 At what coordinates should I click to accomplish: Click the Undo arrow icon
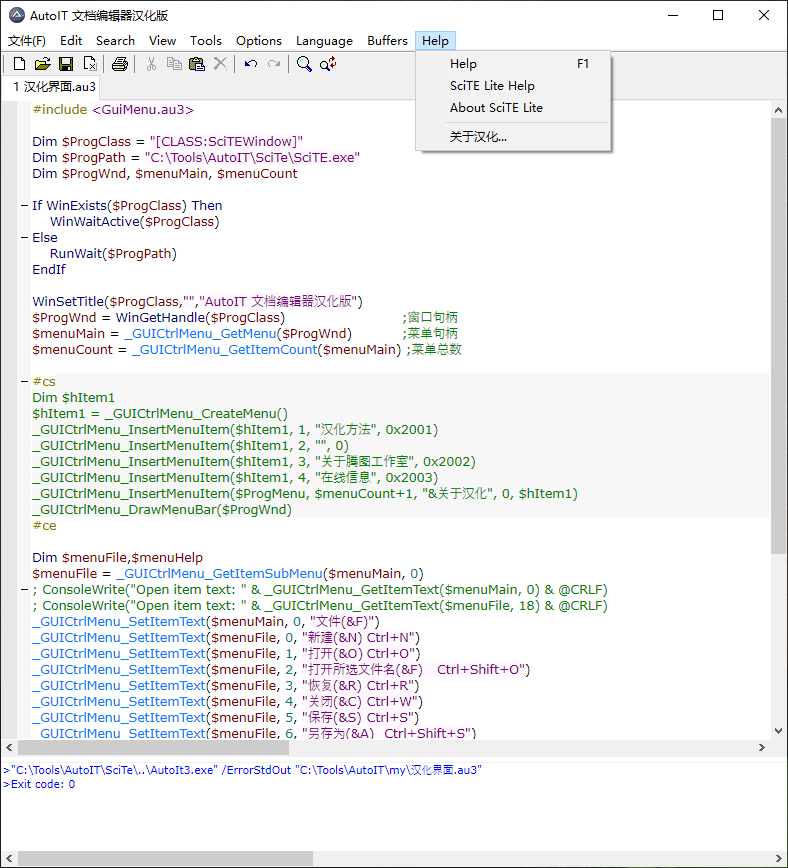coord(250,64)
